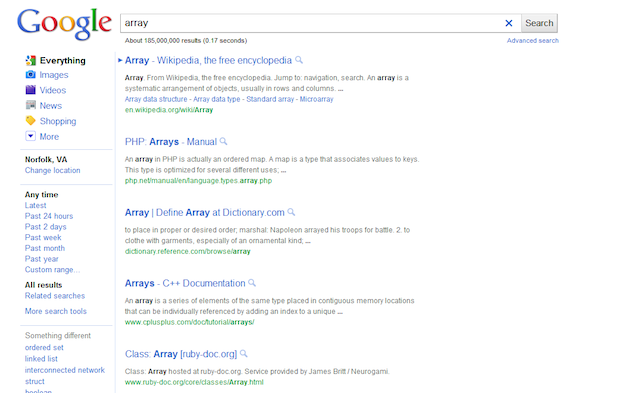Switch to News results

tap(51, 106)
